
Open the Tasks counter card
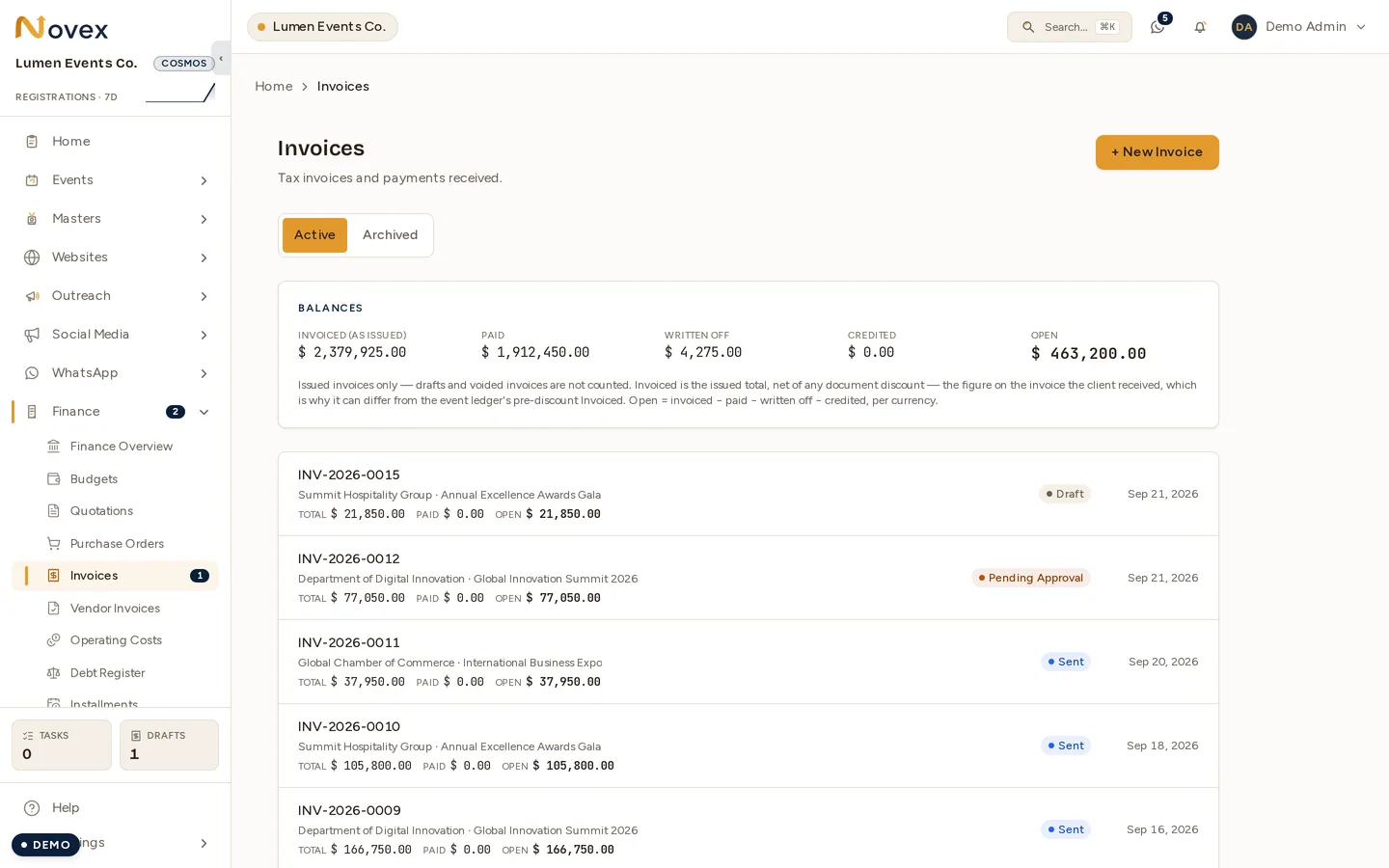62,745
